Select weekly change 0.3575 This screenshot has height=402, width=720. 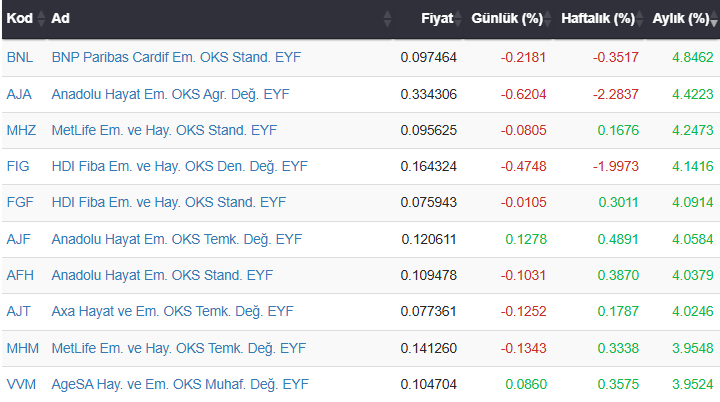tap(618, 384)
